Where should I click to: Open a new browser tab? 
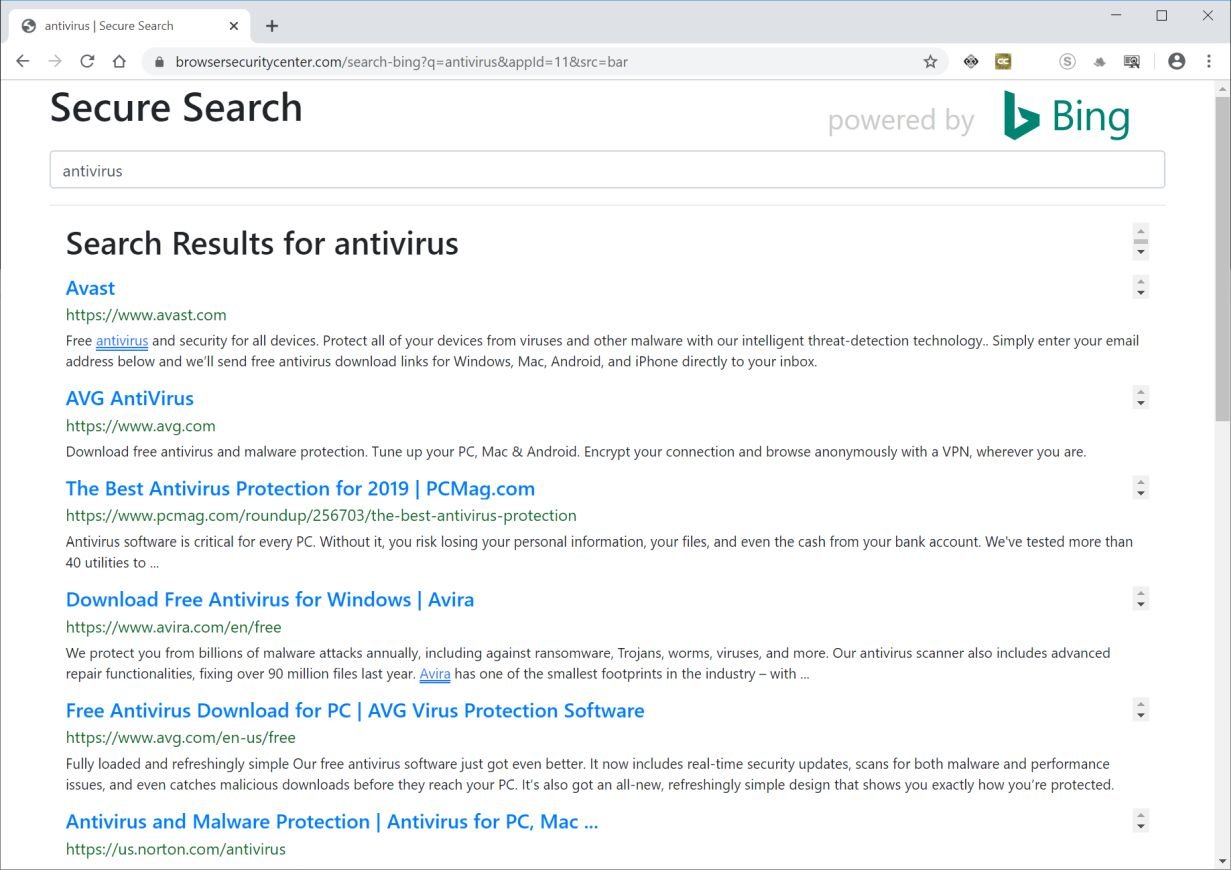272,26
